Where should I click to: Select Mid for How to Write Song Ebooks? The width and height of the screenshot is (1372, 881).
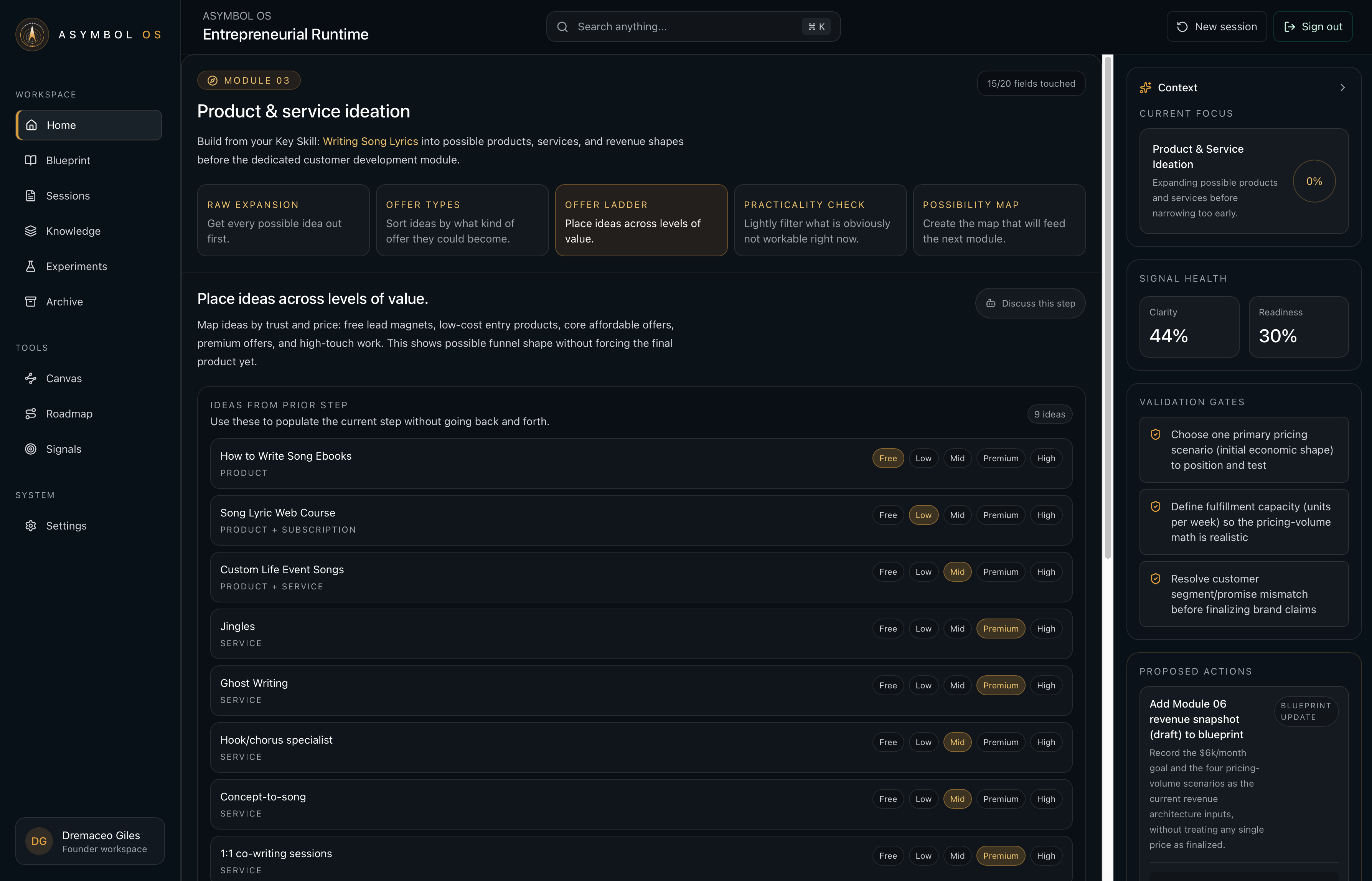pos(957,458)
